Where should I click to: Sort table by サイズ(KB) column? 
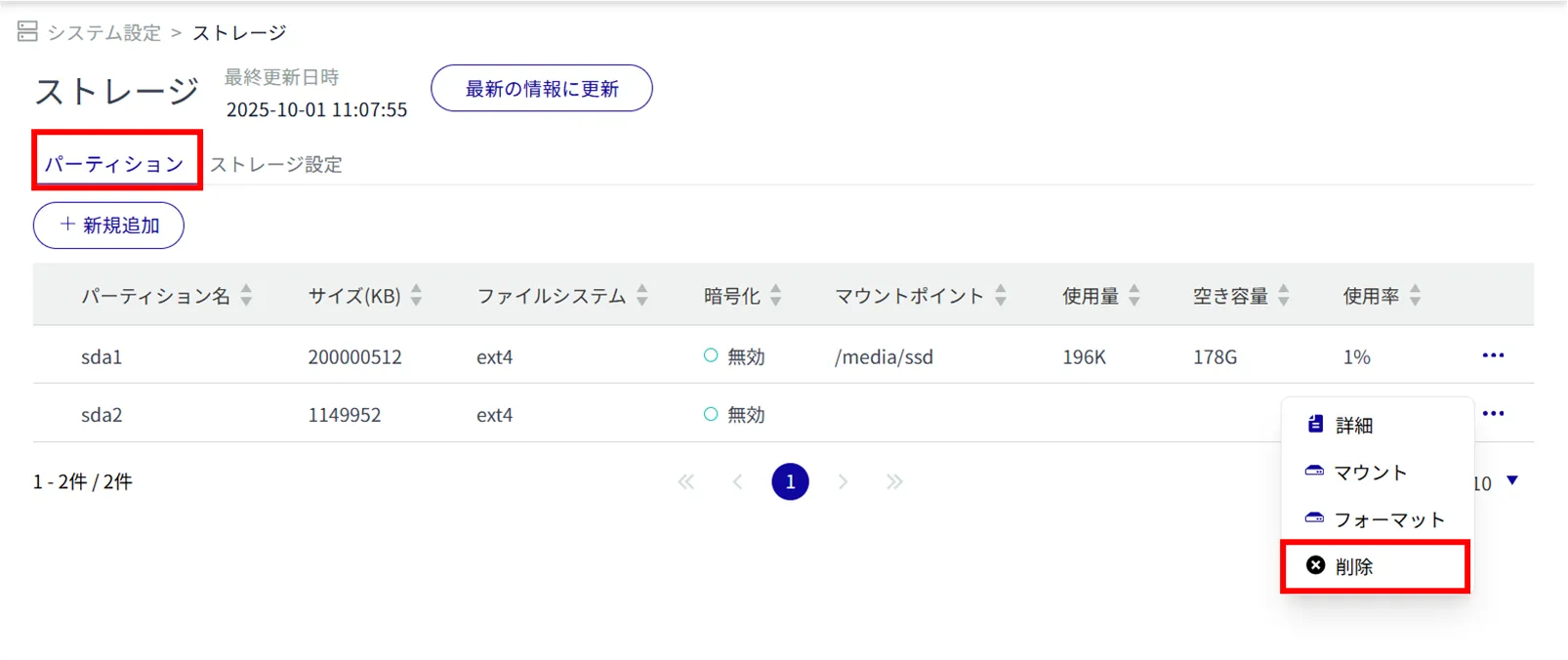coord(416,295)
